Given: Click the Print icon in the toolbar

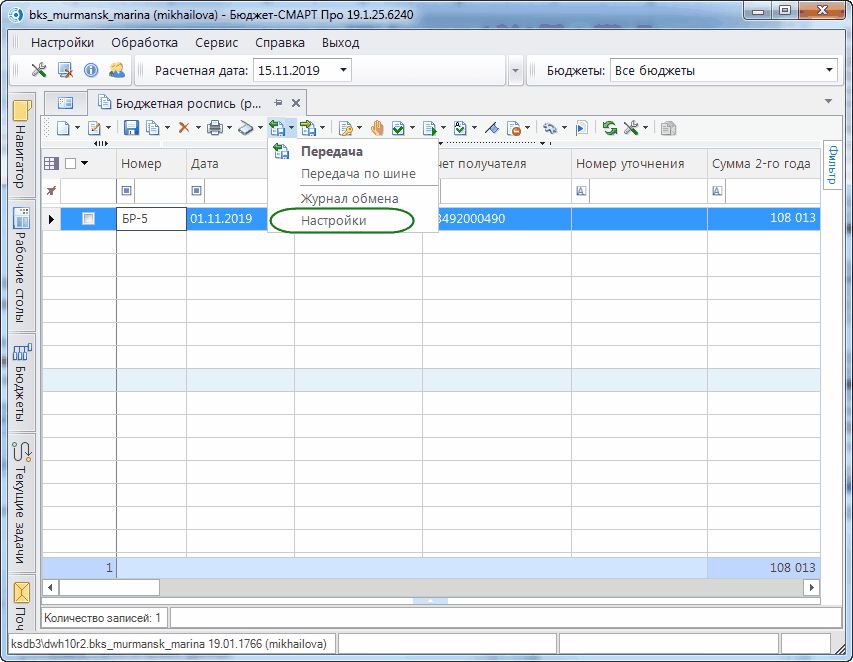Looking at the screenshot, I should coord(214,128).
